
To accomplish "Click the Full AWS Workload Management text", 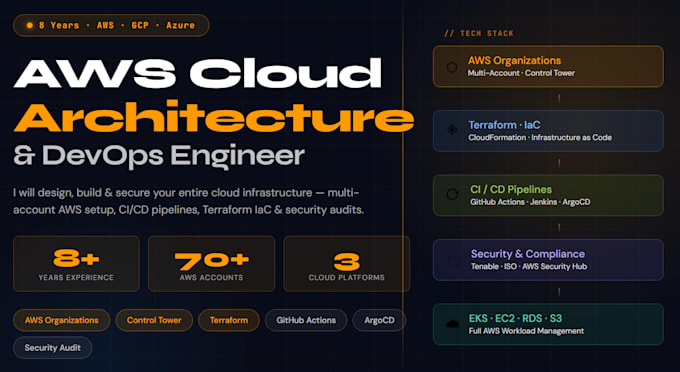I will click(x=526, y=331).
